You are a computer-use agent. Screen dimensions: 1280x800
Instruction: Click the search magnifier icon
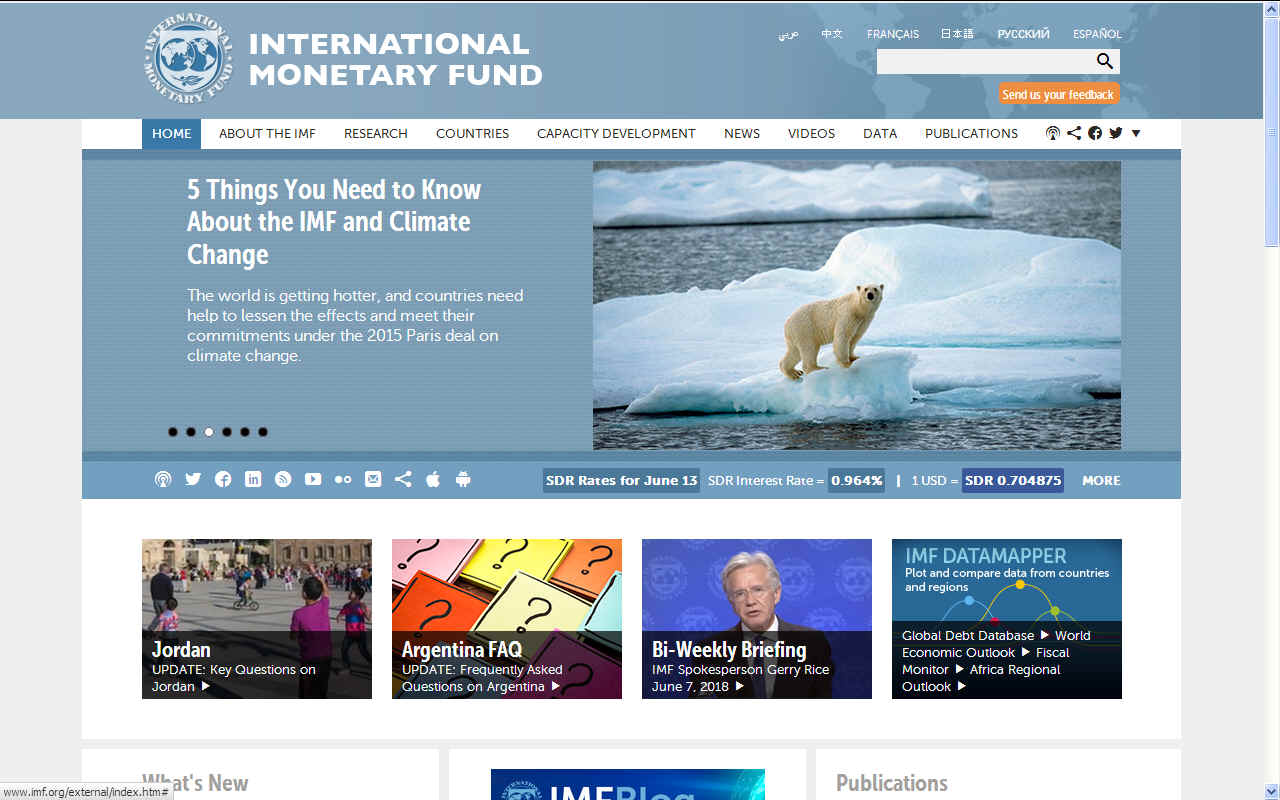coord(1105,61)
